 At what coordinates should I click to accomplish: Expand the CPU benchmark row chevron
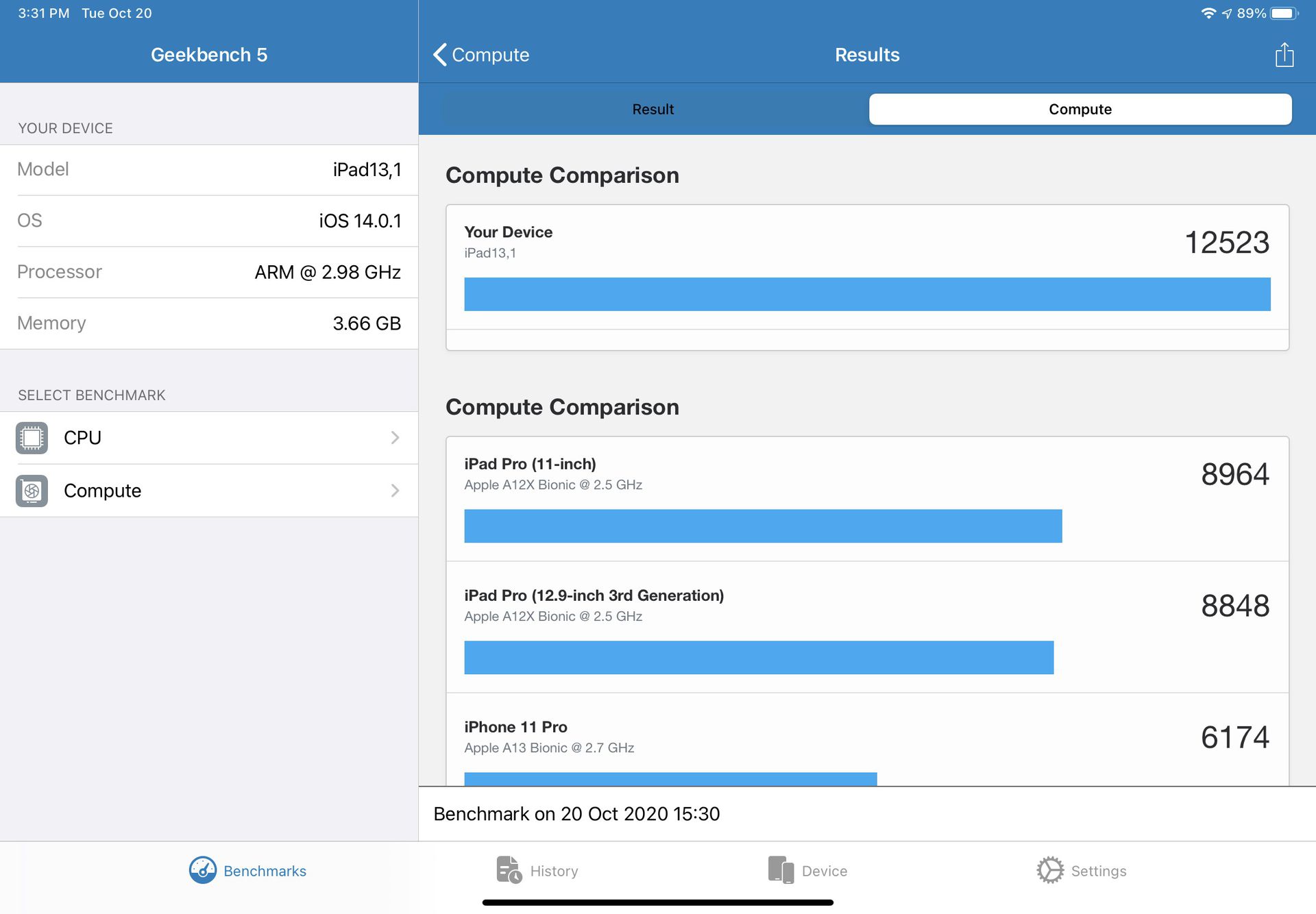click(x=395, y=438)
